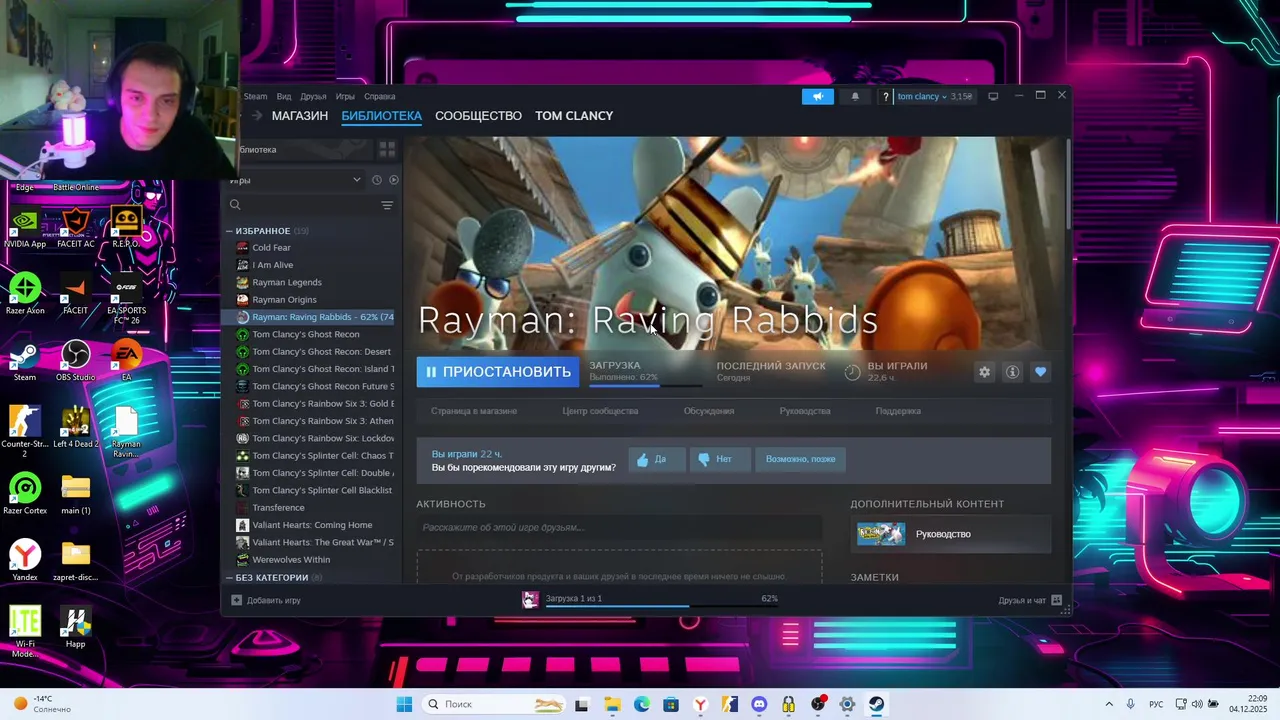
Task: Toggle ready-to-play filter icon in library
Action: coord(393,180)
